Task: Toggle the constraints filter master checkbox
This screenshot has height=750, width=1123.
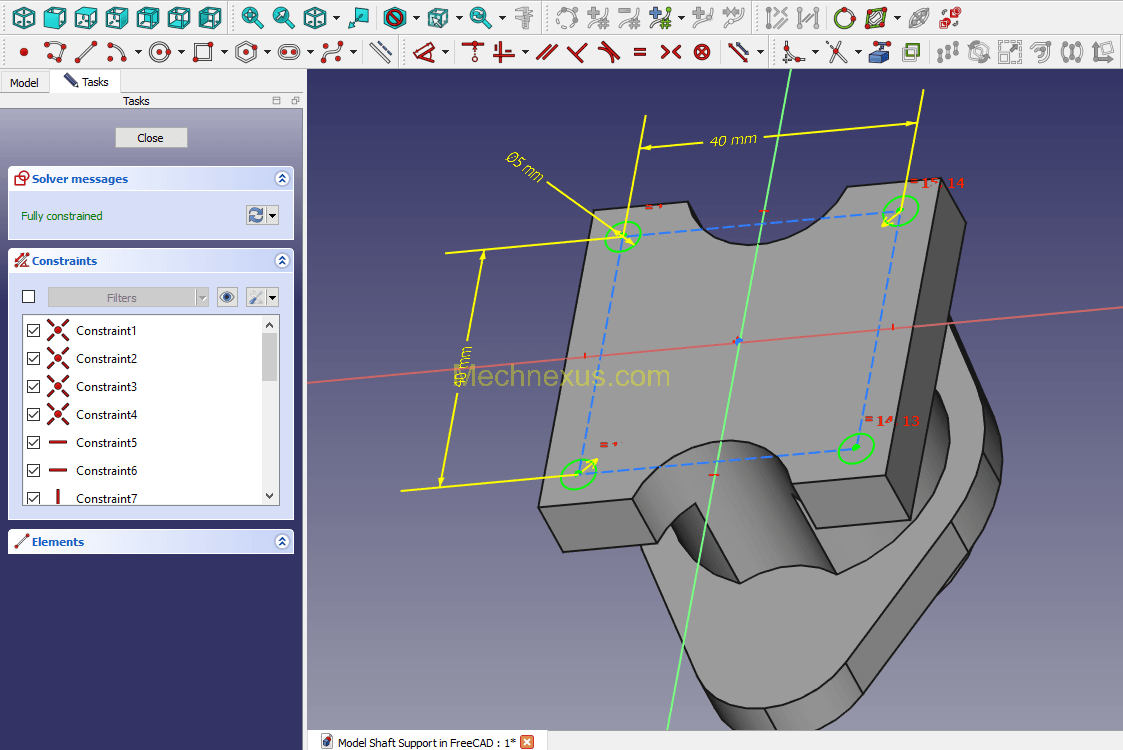Action: [x=29, y=297]
